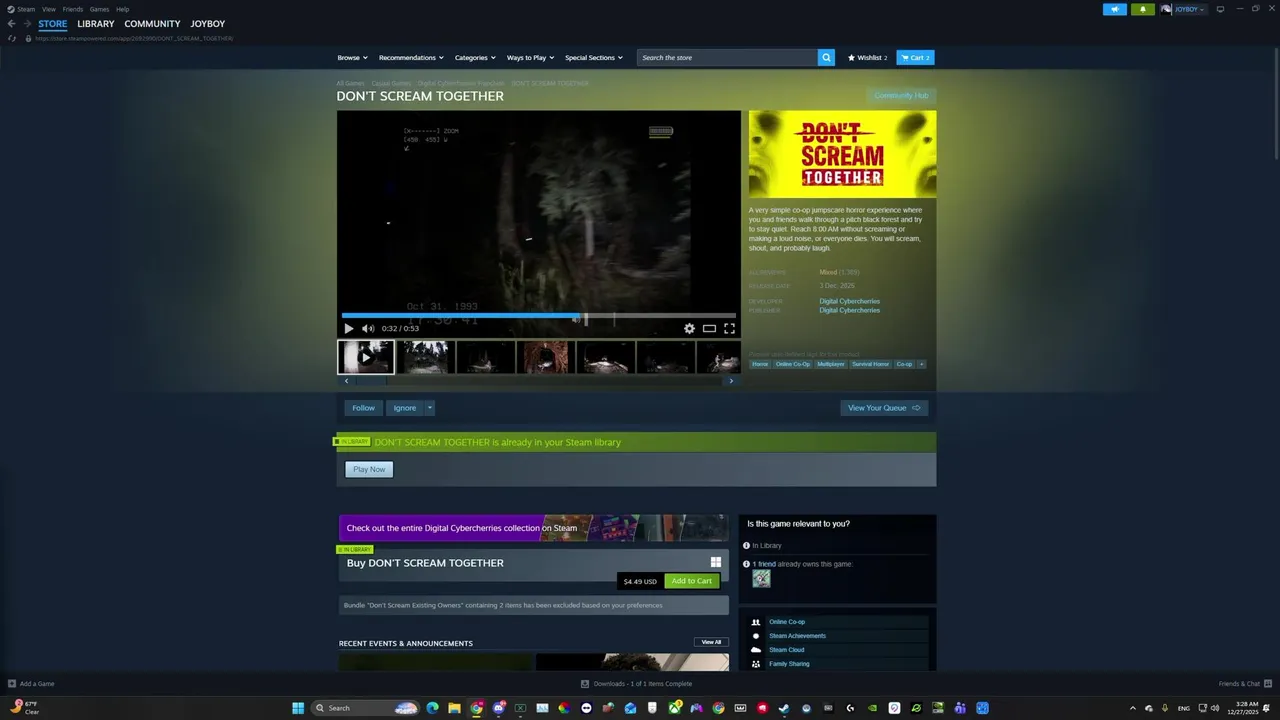Viewport: 1280px width, 720px height.
Task: Open Microsoft Edge from the taskbar
Action: pyautogui.click(x=432, y=708)
